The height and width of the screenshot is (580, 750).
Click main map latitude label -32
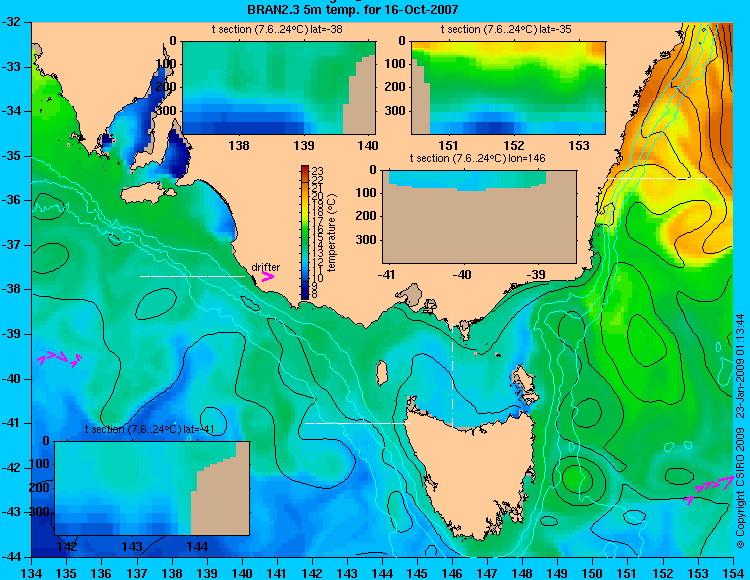pyautogui.click(x=11, y=22)
